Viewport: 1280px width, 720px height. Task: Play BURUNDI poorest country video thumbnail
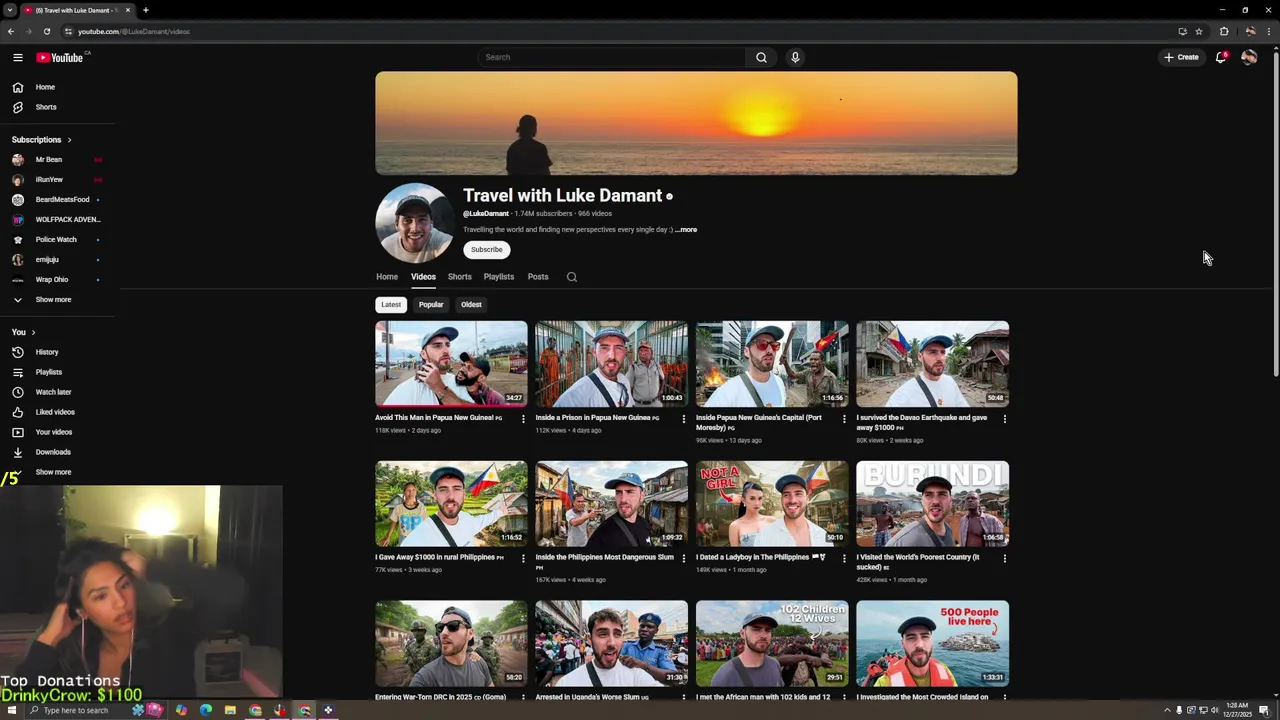(x=932, y=503)
